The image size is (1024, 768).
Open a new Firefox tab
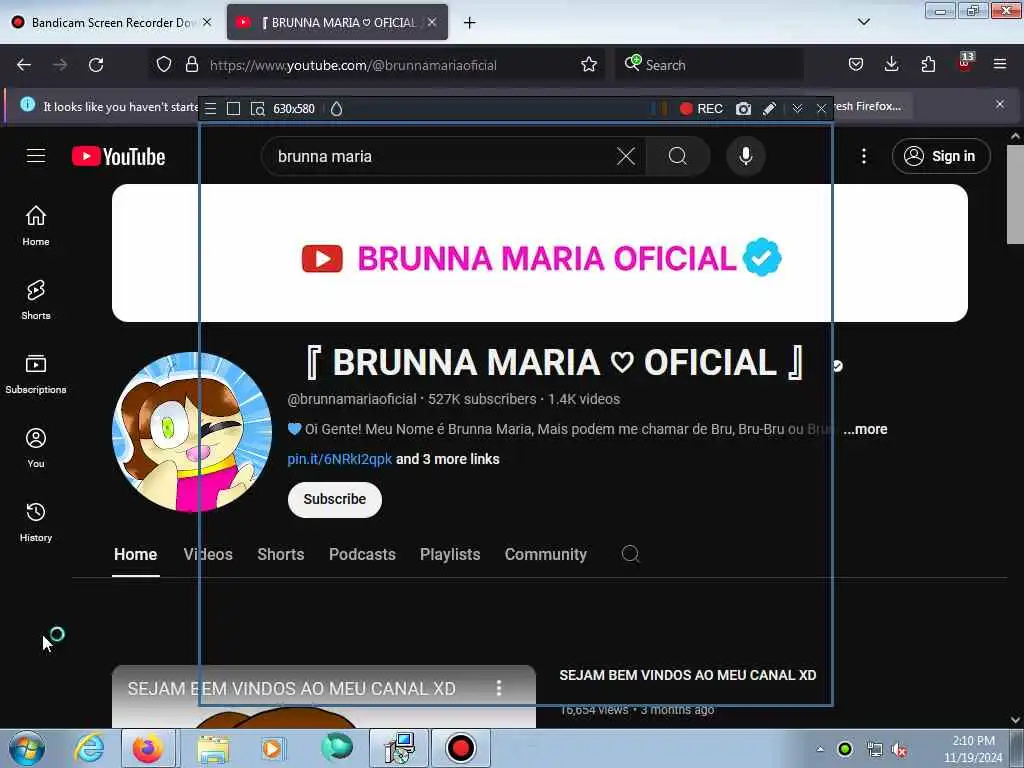pyautogui.click(x=470, y=23)
